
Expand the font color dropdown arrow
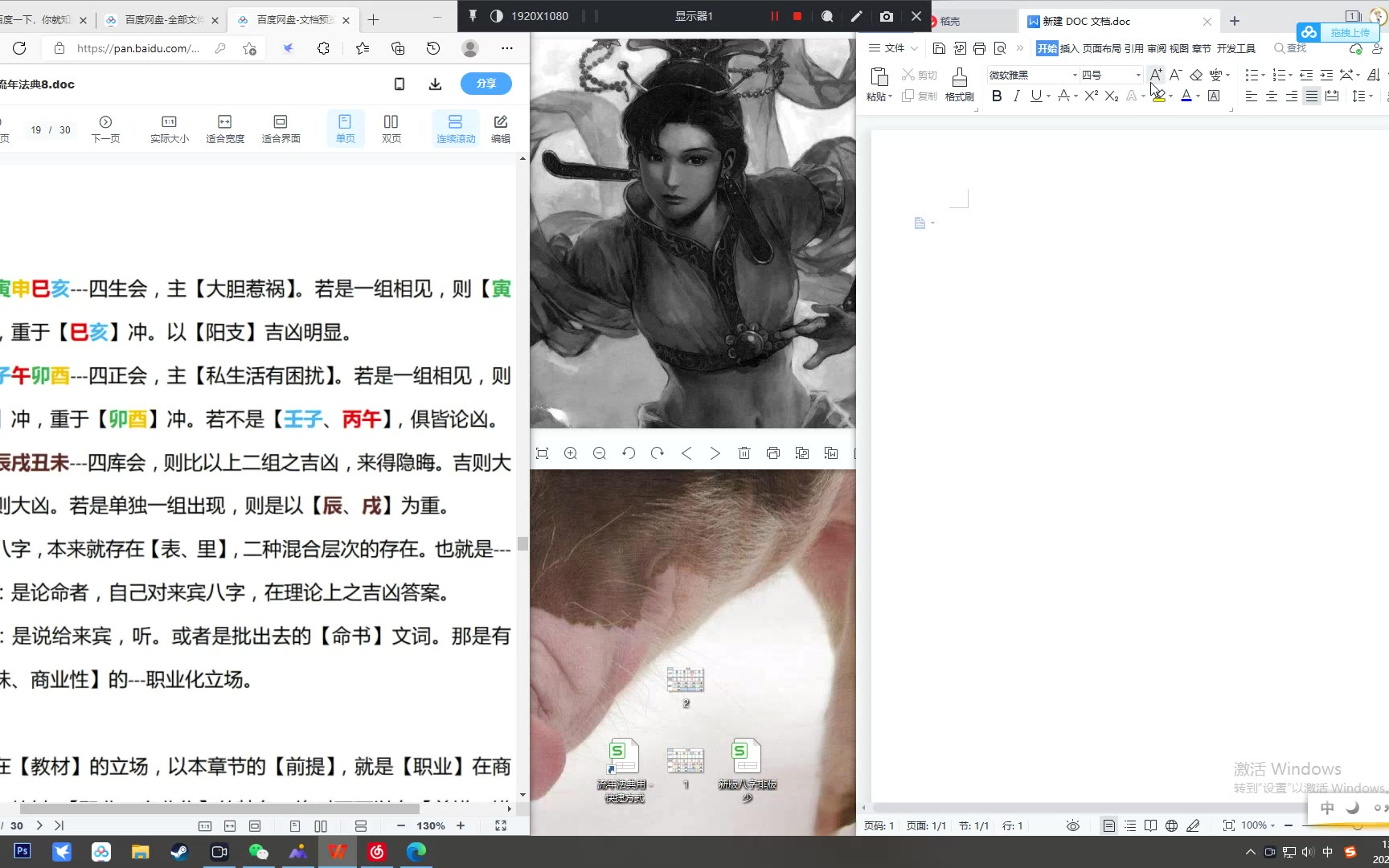click(1198, 96)
